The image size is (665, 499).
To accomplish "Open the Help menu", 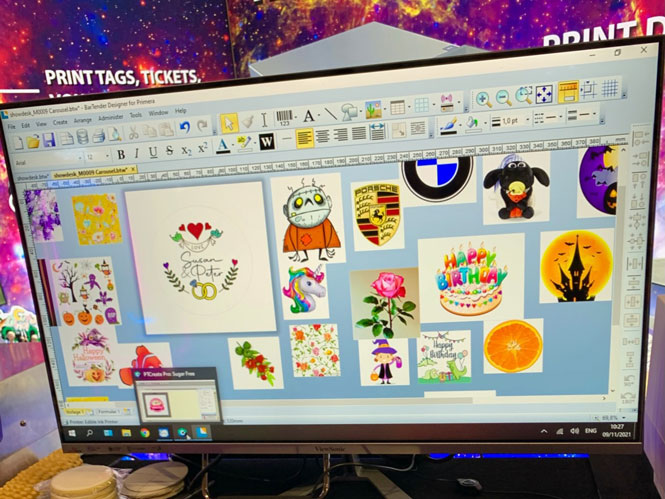I will click(181, 111).
